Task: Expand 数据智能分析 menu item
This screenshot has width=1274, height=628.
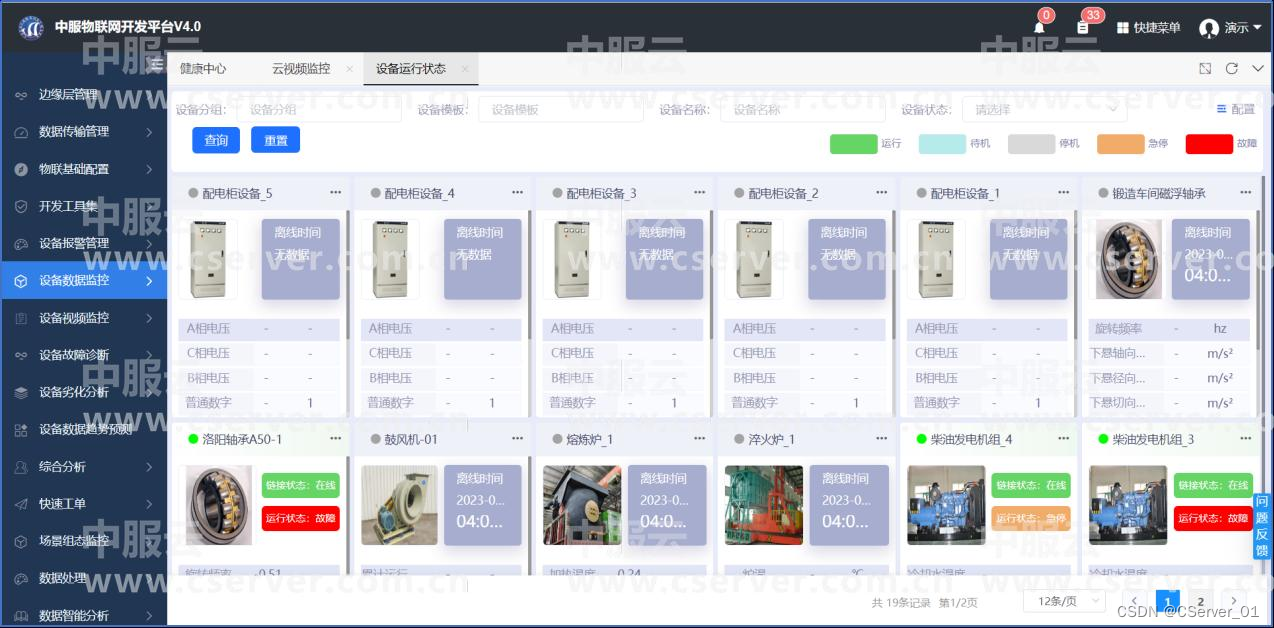Action: click(x=84, y=615)
